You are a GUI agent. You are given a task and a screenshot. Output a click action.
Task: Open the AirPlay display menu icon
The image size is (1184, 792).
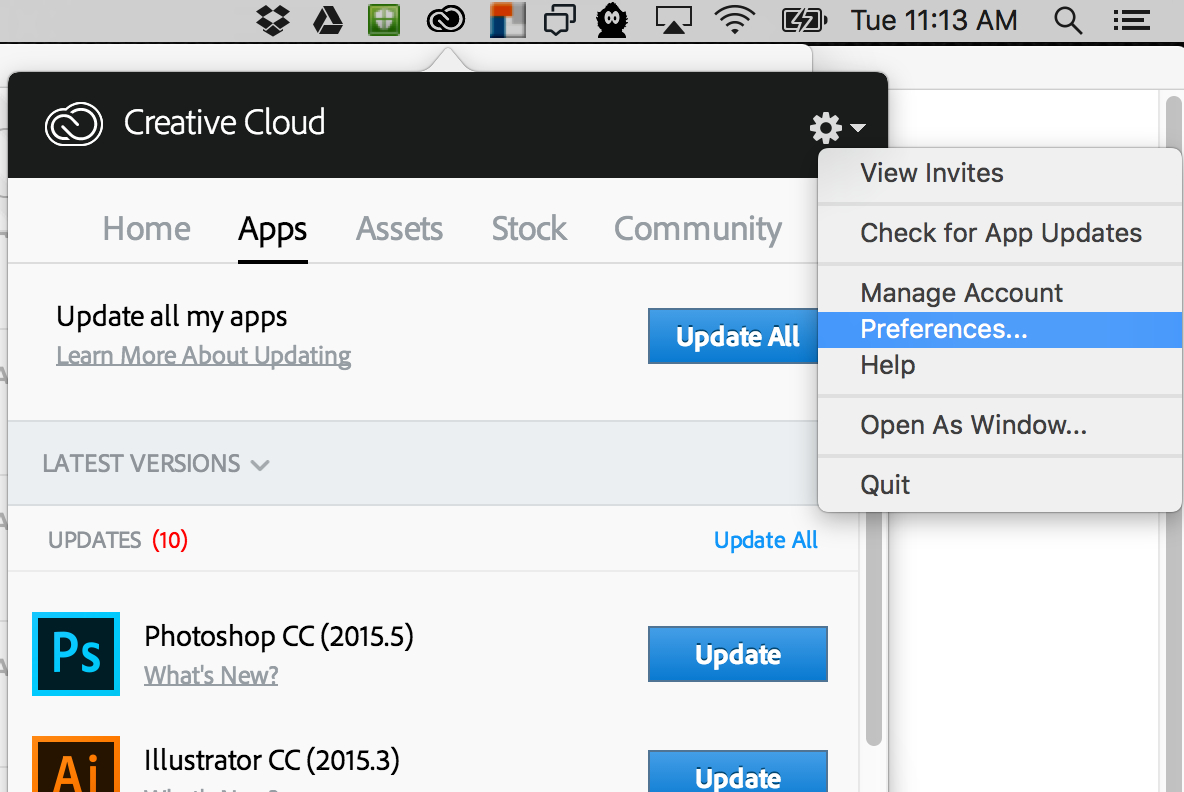[x=674, y=20]
